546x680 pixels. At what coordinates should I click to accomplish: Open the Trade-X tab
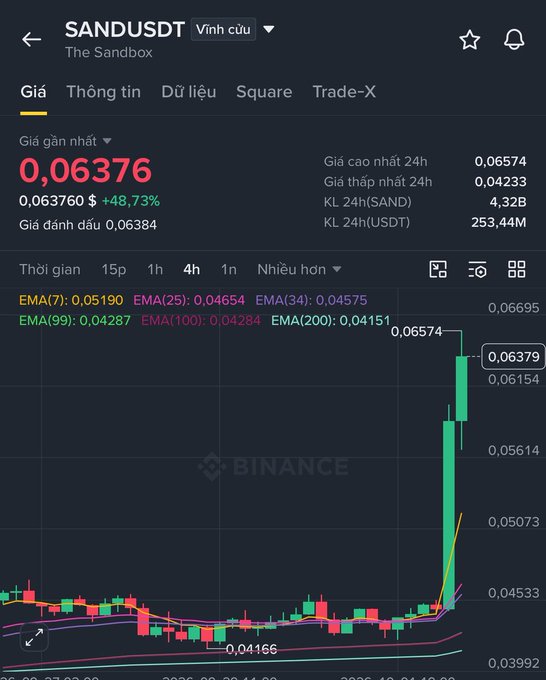coord(344,92)
